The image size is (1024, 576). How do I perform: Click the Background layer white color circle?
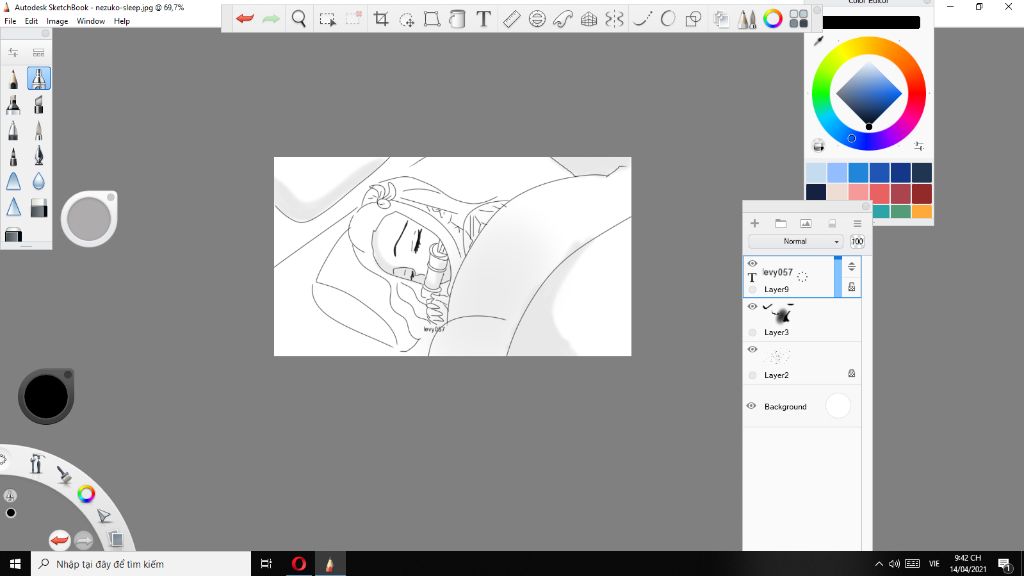[x=838, y=406]
